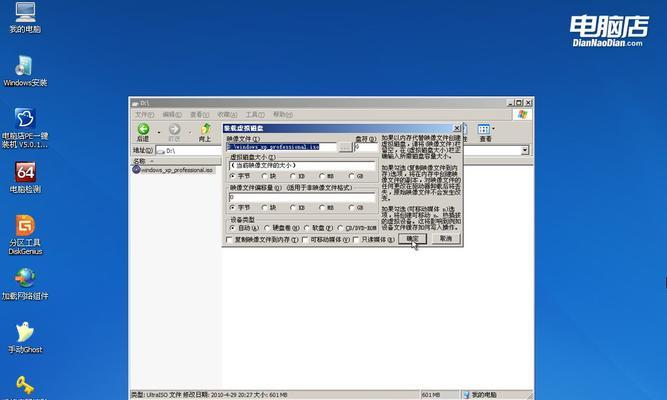Open the My Computer (我的电脑) desktop icon
The image size is (667, 400).
point(23,14)
